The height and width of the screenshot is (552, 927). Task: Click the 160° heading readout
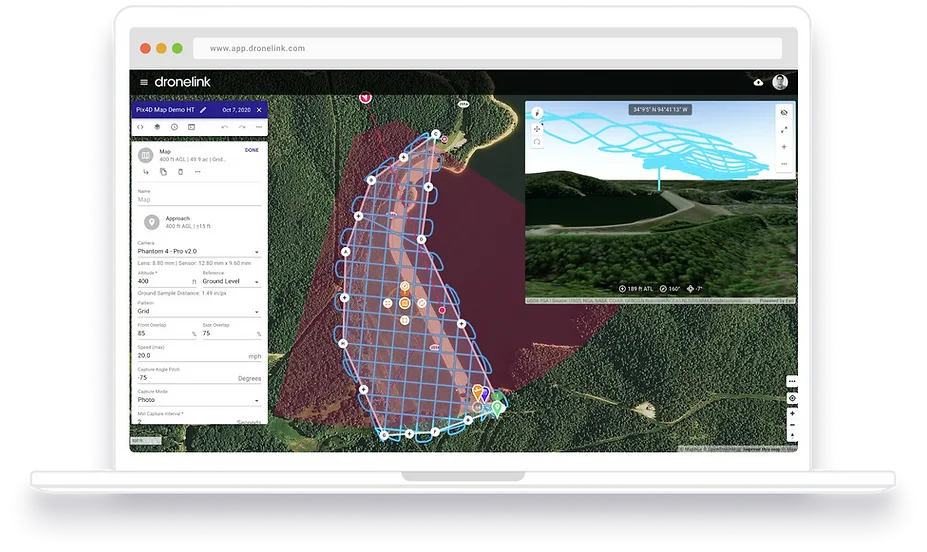pyautogui.click(x=670, y=289)
